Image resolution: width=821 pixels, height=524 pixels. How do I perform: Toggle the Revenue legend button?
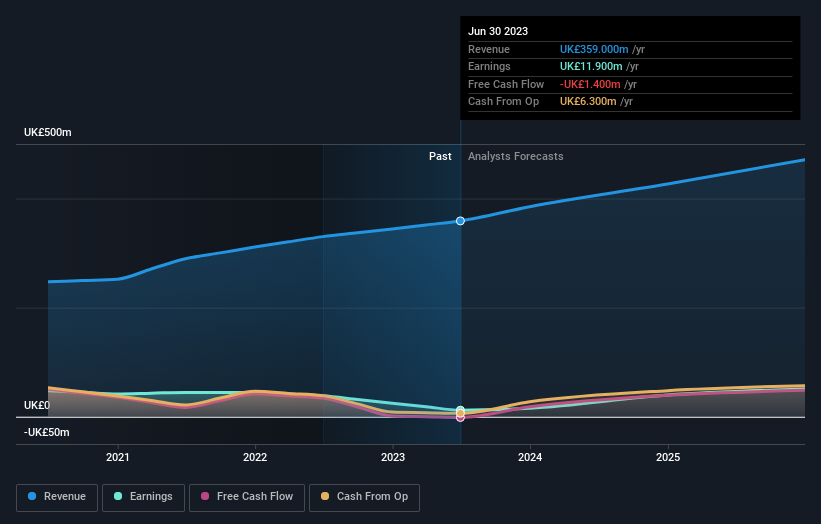[x=57, y=497]
